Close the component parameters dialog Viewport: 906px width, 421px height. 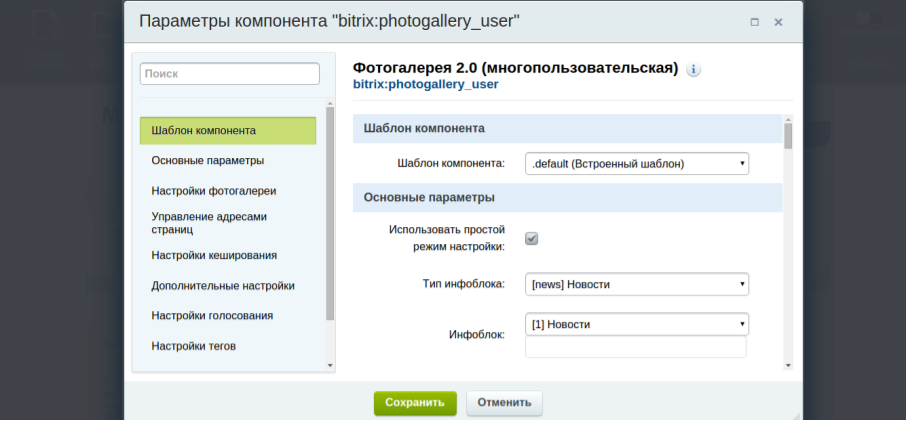778,23
